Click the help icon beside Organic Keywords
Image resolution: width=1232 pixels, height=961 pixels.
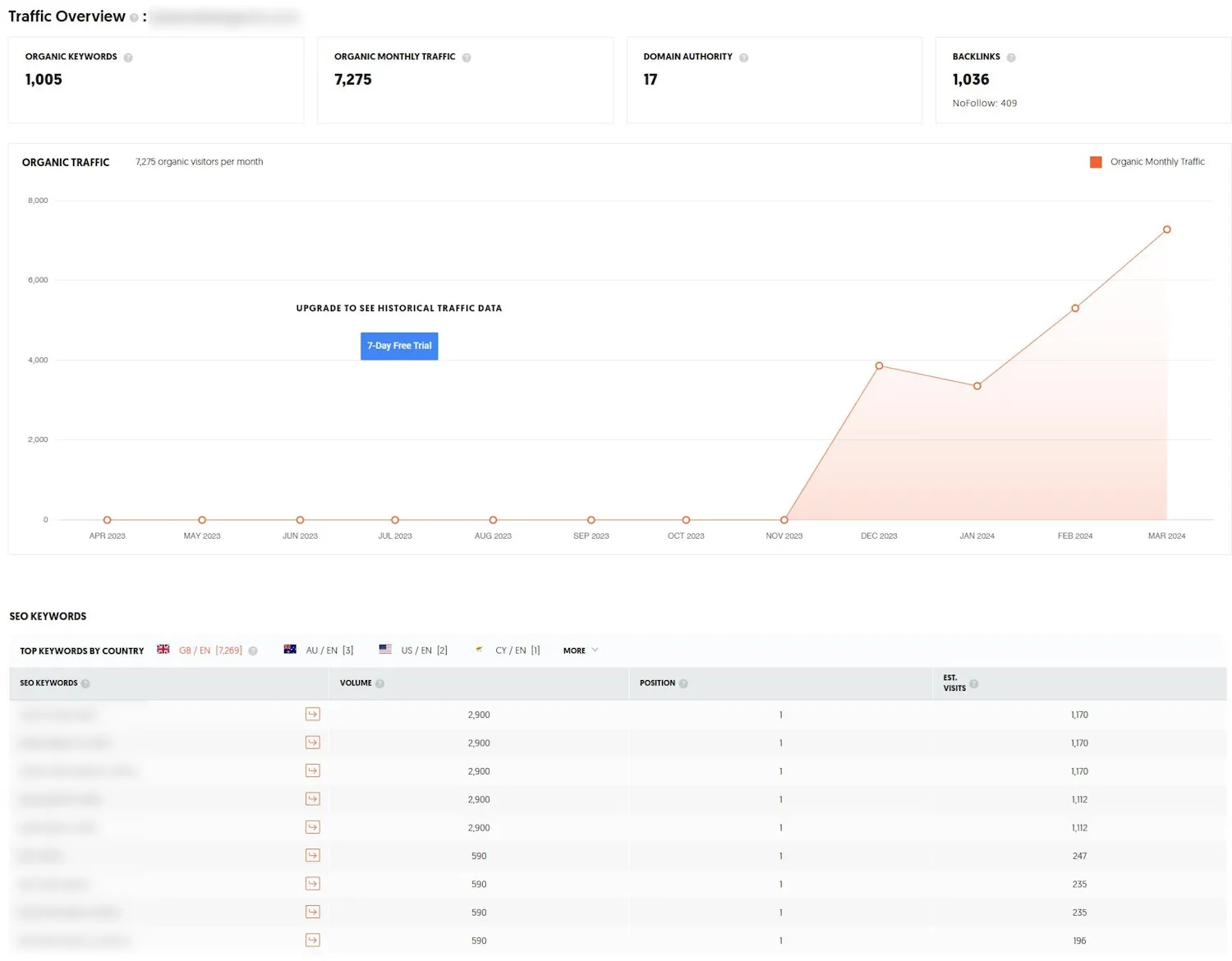(x=129, y=57)
